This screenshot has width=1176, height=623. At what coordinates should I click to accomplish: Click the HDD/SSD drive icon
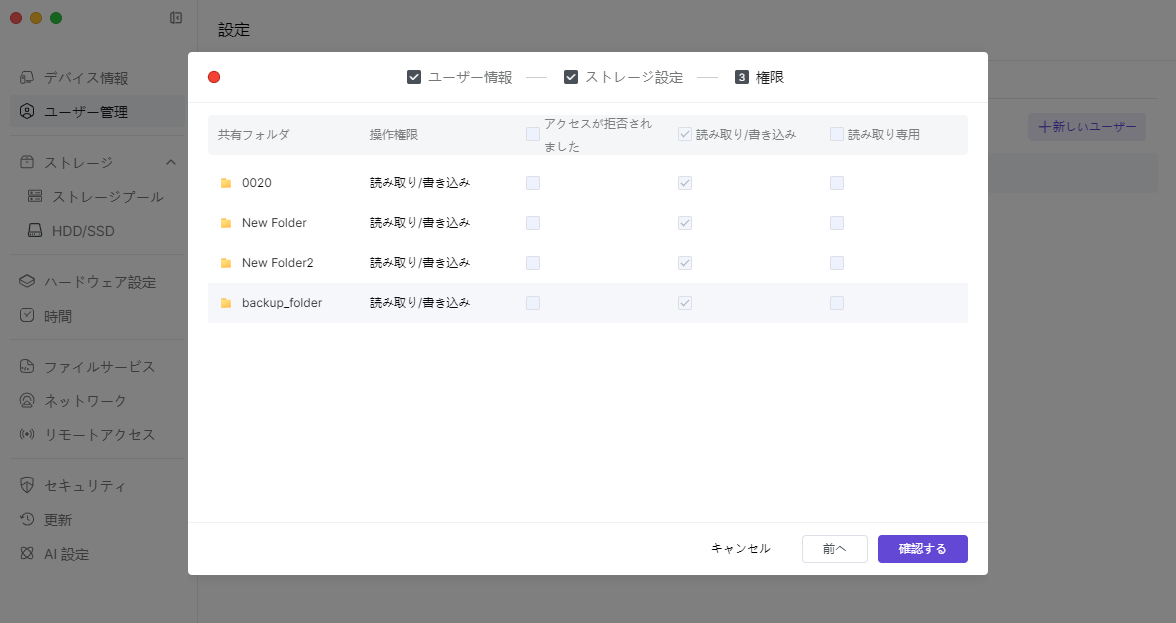point(36,231)
